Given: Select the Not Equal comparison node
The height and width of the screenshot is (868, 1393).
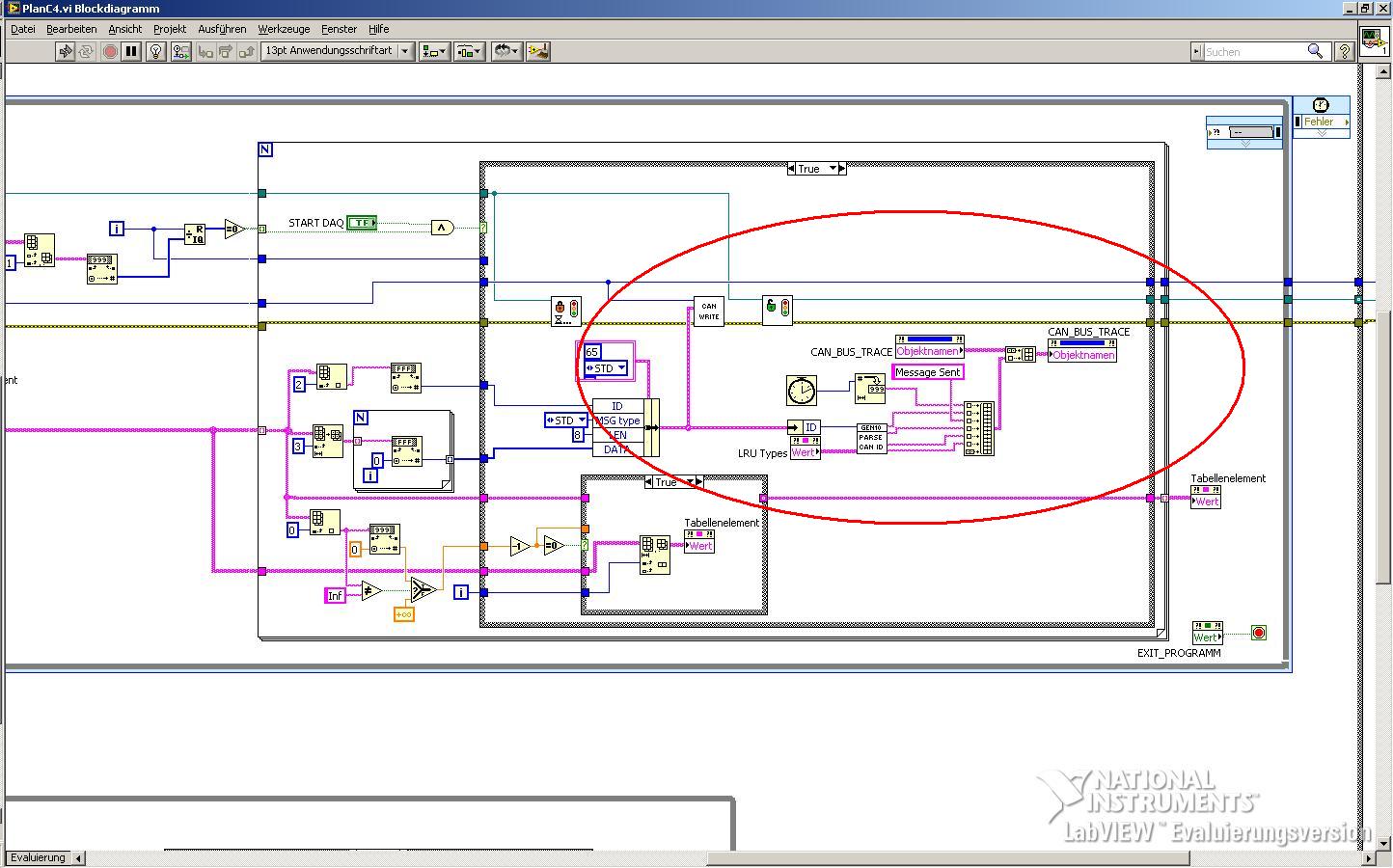Looking at the screenshot, I should (371, 591).
